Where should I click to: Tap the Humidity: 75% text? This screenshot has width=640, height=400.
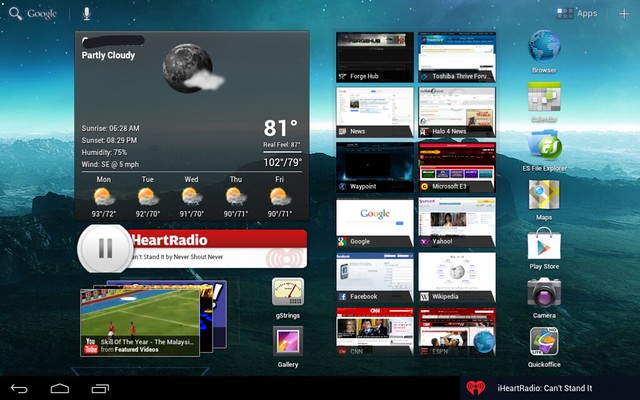pos(104,153)
